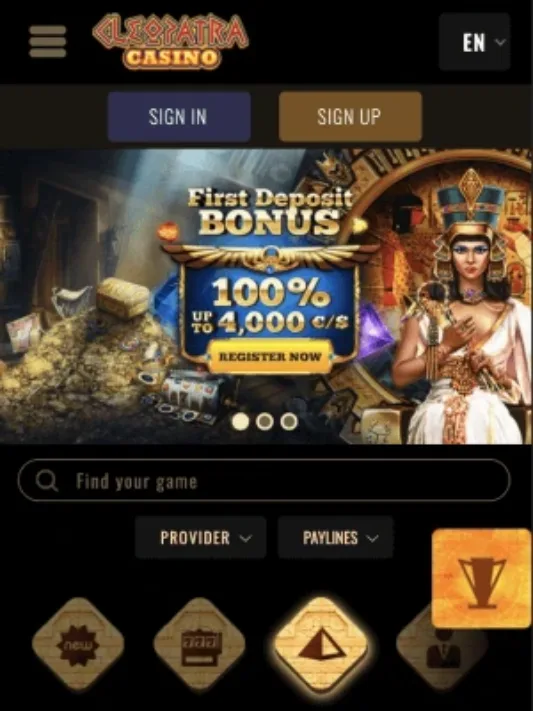
Task: Select the New games category icon
Action: point(78,644)
